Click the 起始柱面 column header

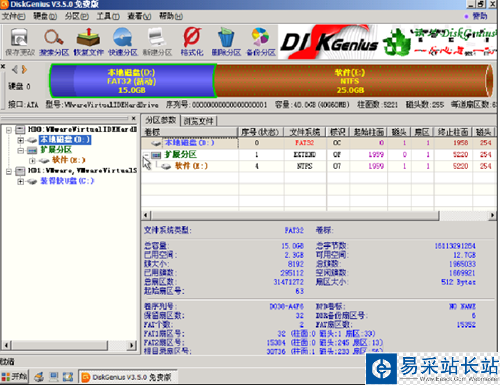(x=368, y=132)
